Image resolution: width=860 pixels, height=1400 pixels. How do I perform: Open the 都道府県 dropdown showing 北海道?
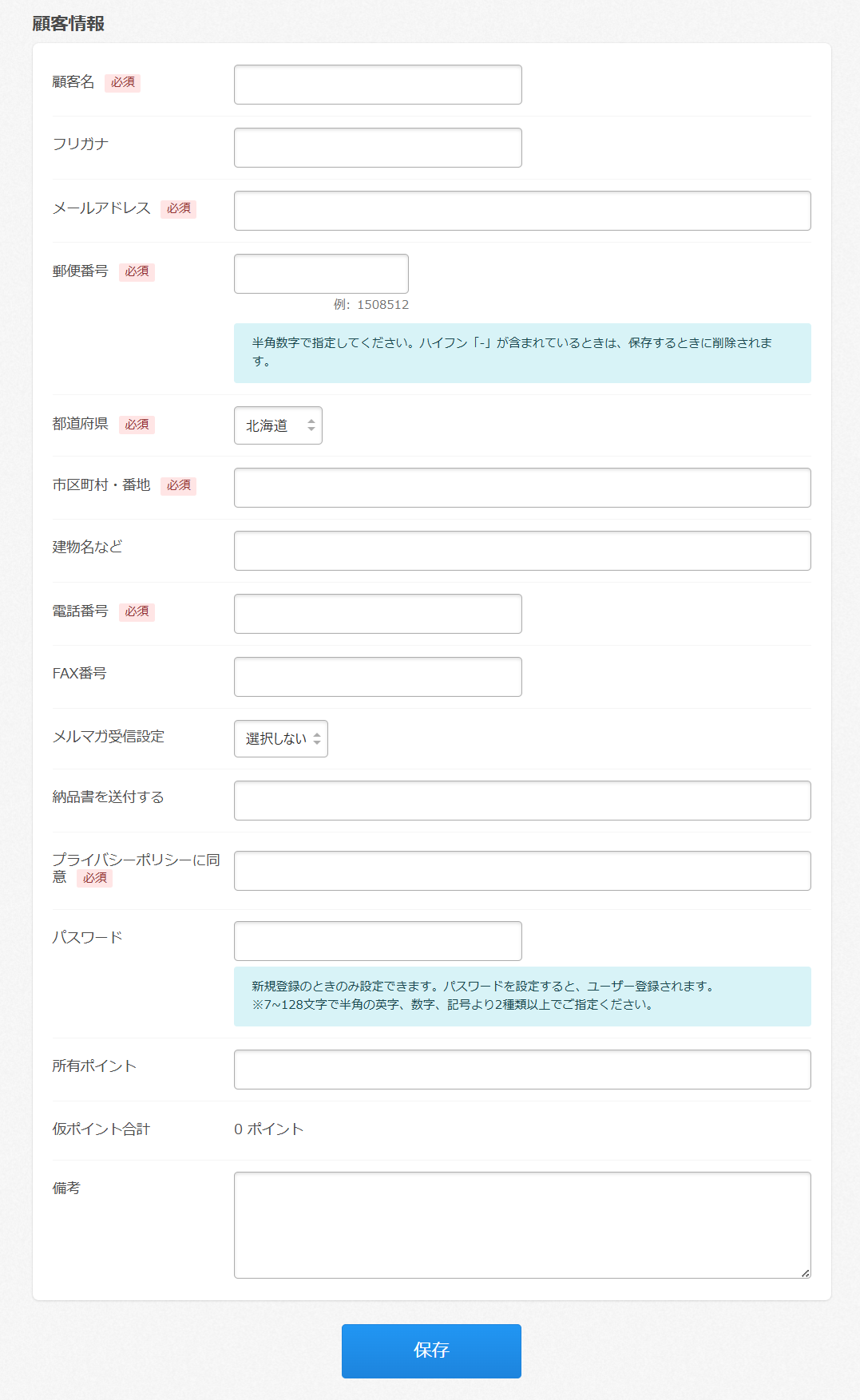click(x=278, y=425)
